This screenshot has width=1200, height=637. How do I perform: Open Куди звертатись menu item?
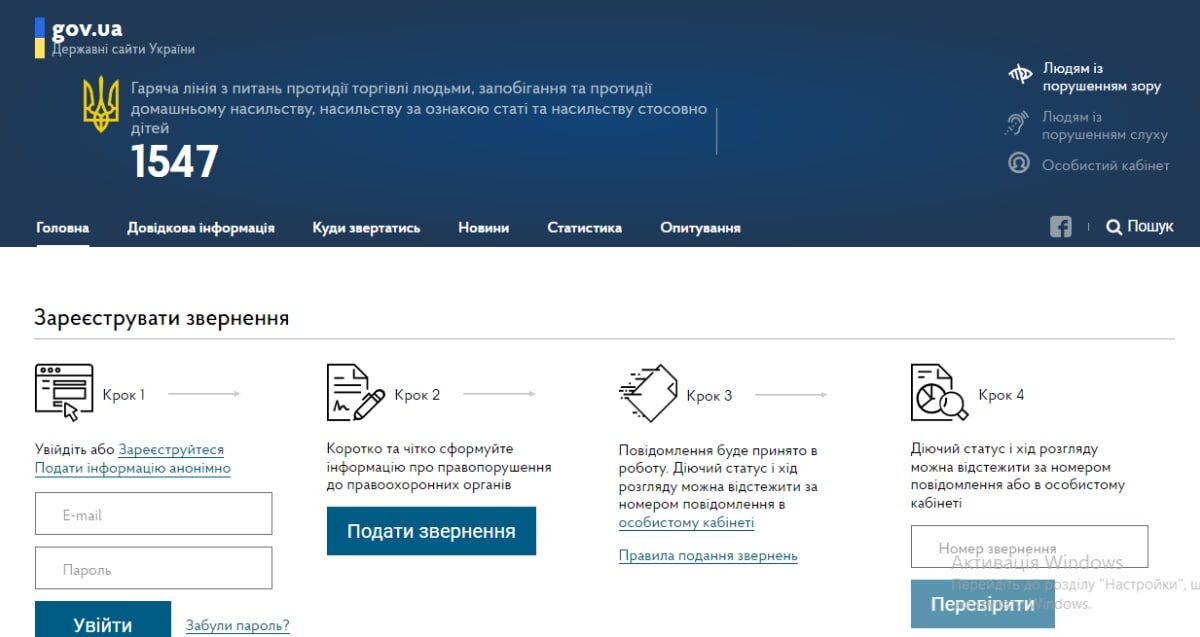(x=366, y=228)
